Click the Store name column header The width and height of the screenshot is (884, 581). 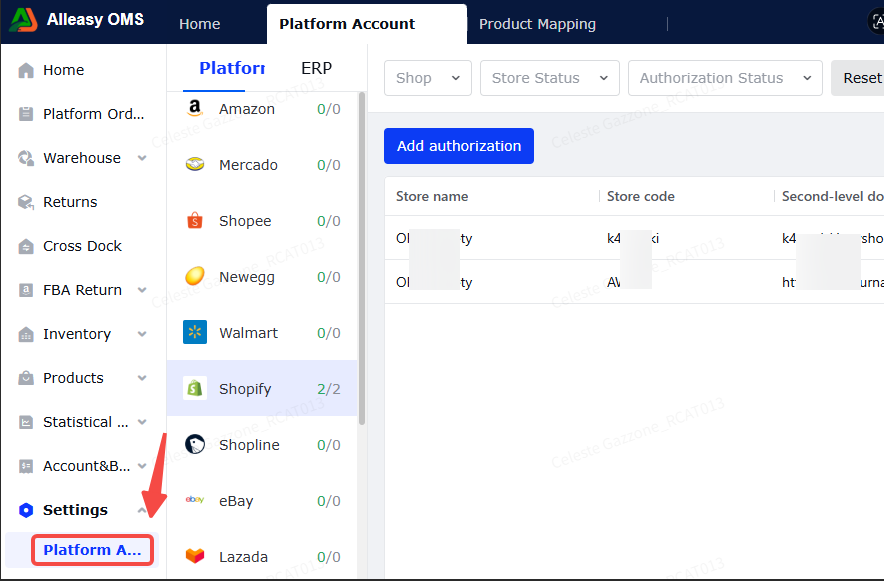click(432, 197)
